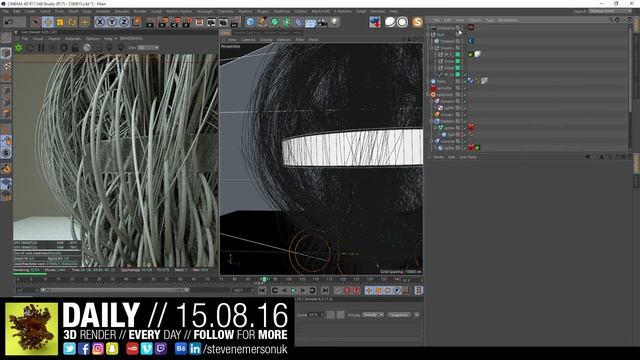Open the channel dropdown in Live Viewer toolbar
Viewport: 640px width, 360px height.
point(148,48)
